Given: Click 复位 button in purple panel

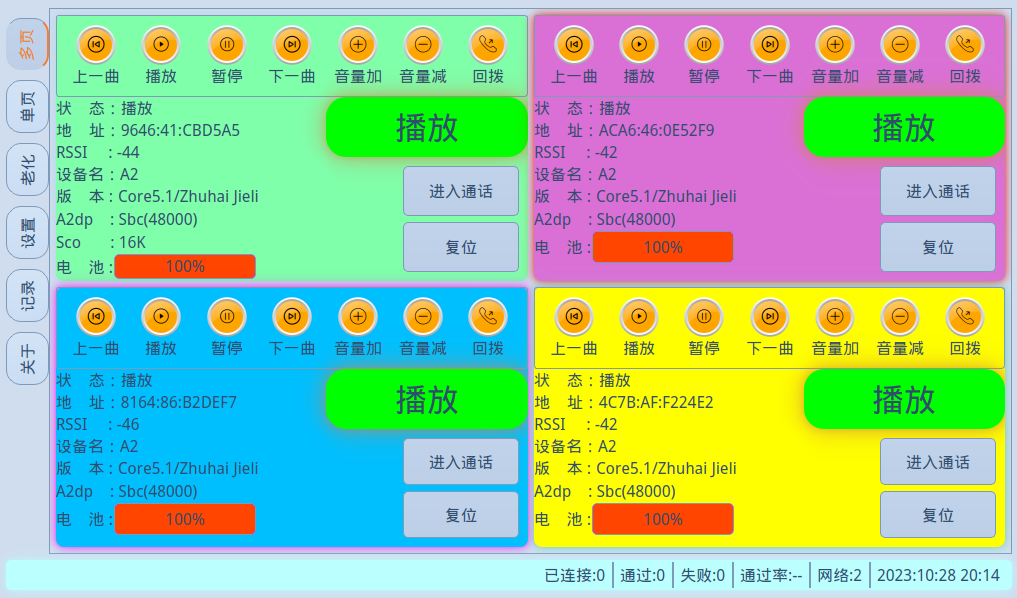Looking at the screenshot, I should tap(938, 247).
